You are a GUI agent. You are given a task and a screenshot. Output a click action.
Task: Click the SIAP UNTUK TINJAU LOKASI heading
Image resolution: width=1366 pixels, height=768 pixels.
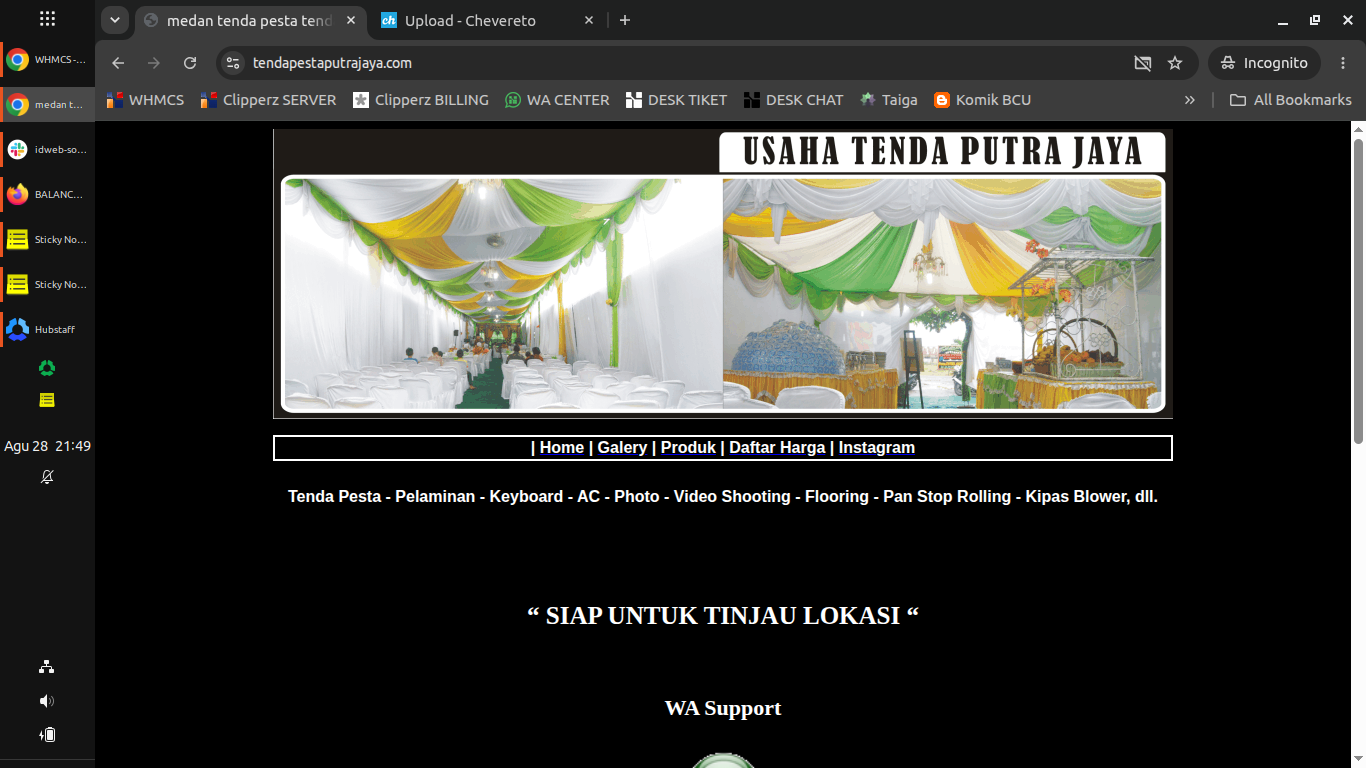point(723,615)
